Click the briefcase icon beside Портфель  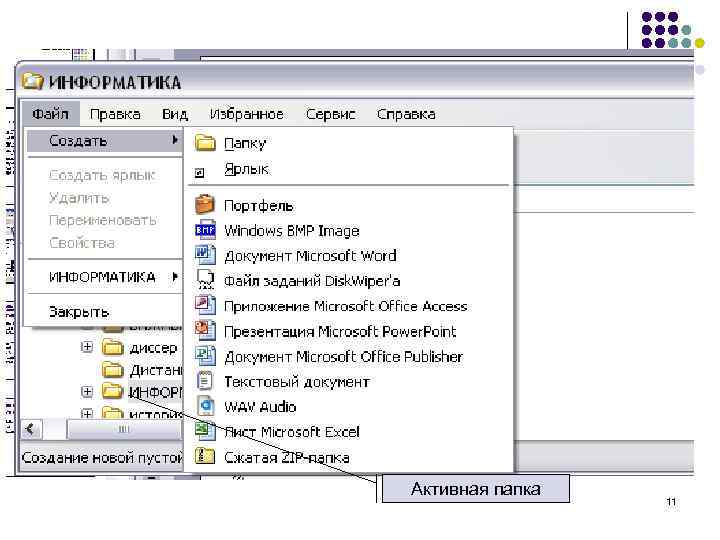point(205,204)
